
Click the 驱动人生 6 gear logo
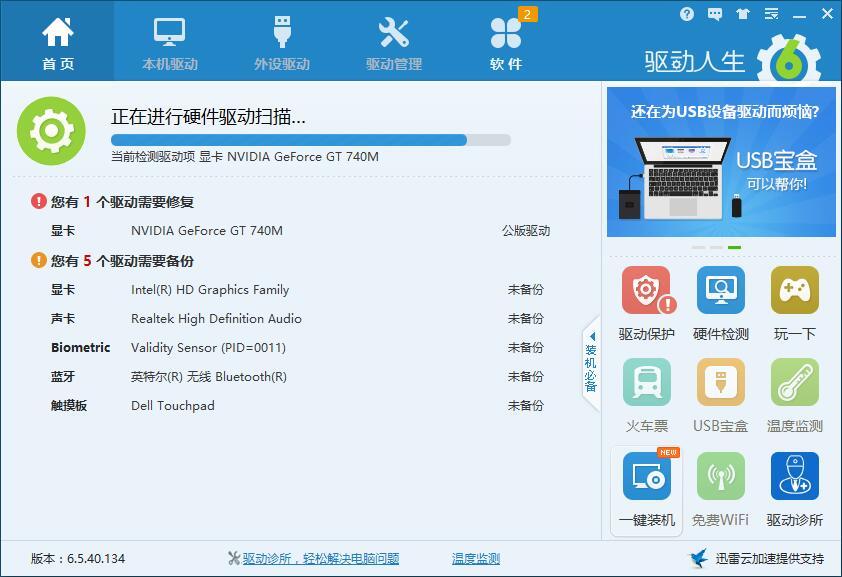pyautogui.click(x=788, y=60)
